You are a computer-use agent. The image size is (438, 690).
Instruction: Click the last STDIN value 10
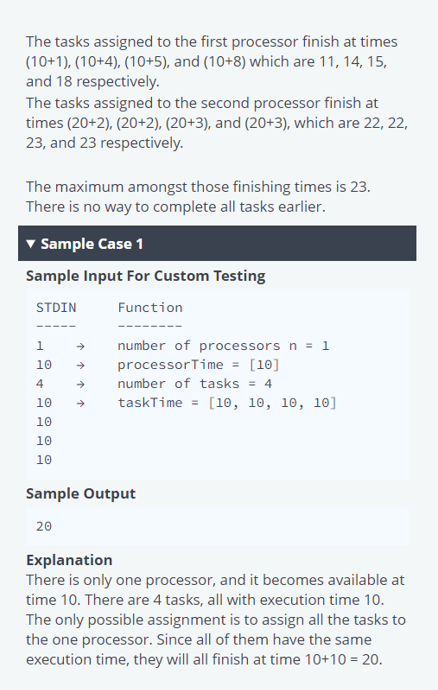tap(44, 460)
